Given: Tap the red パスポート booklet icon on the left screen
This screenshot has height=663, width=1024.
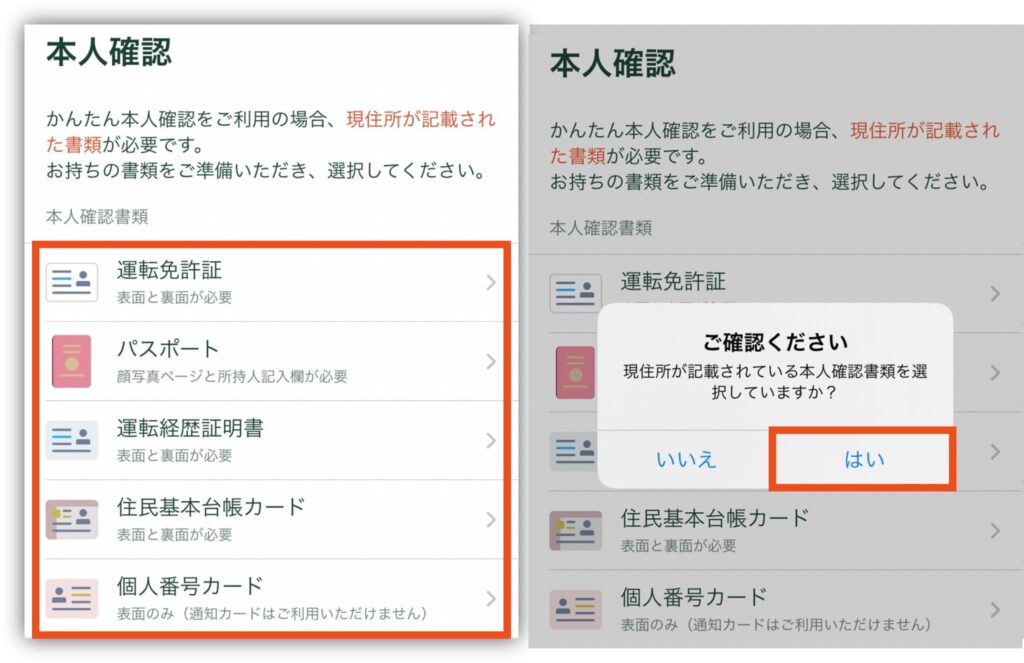Looking at the screenshot, I should click(x=71, y=361).
